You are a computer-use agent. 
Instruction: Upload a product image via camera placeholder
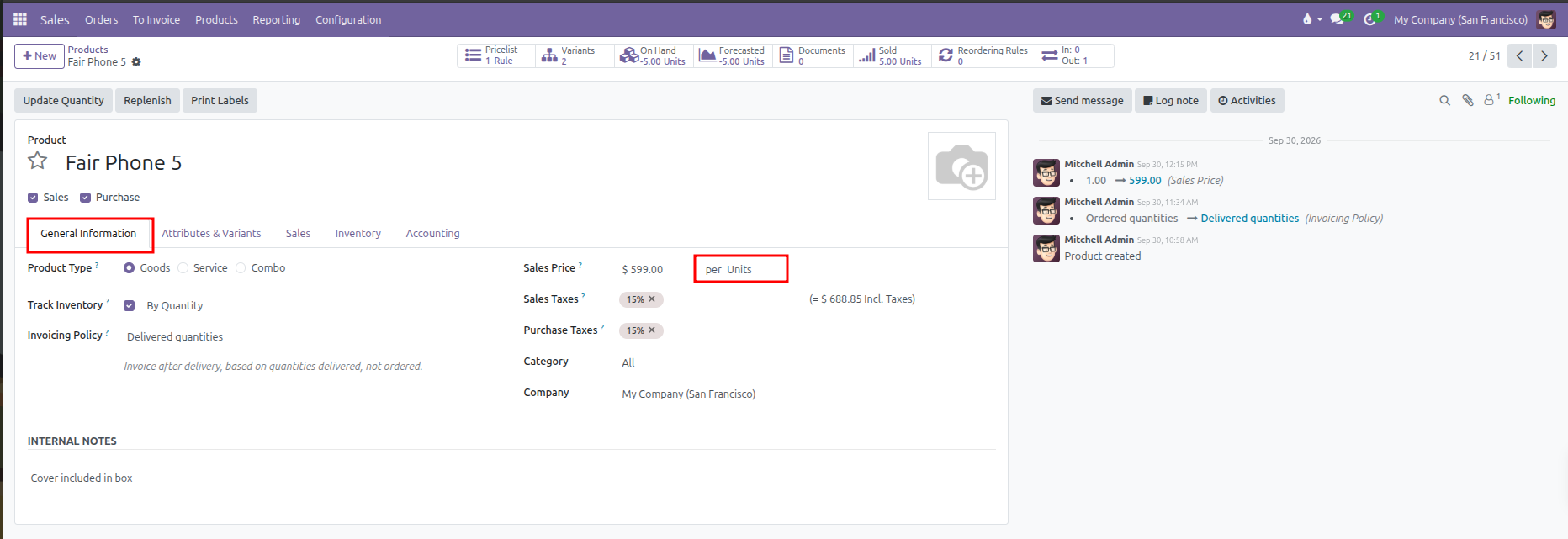961,166
